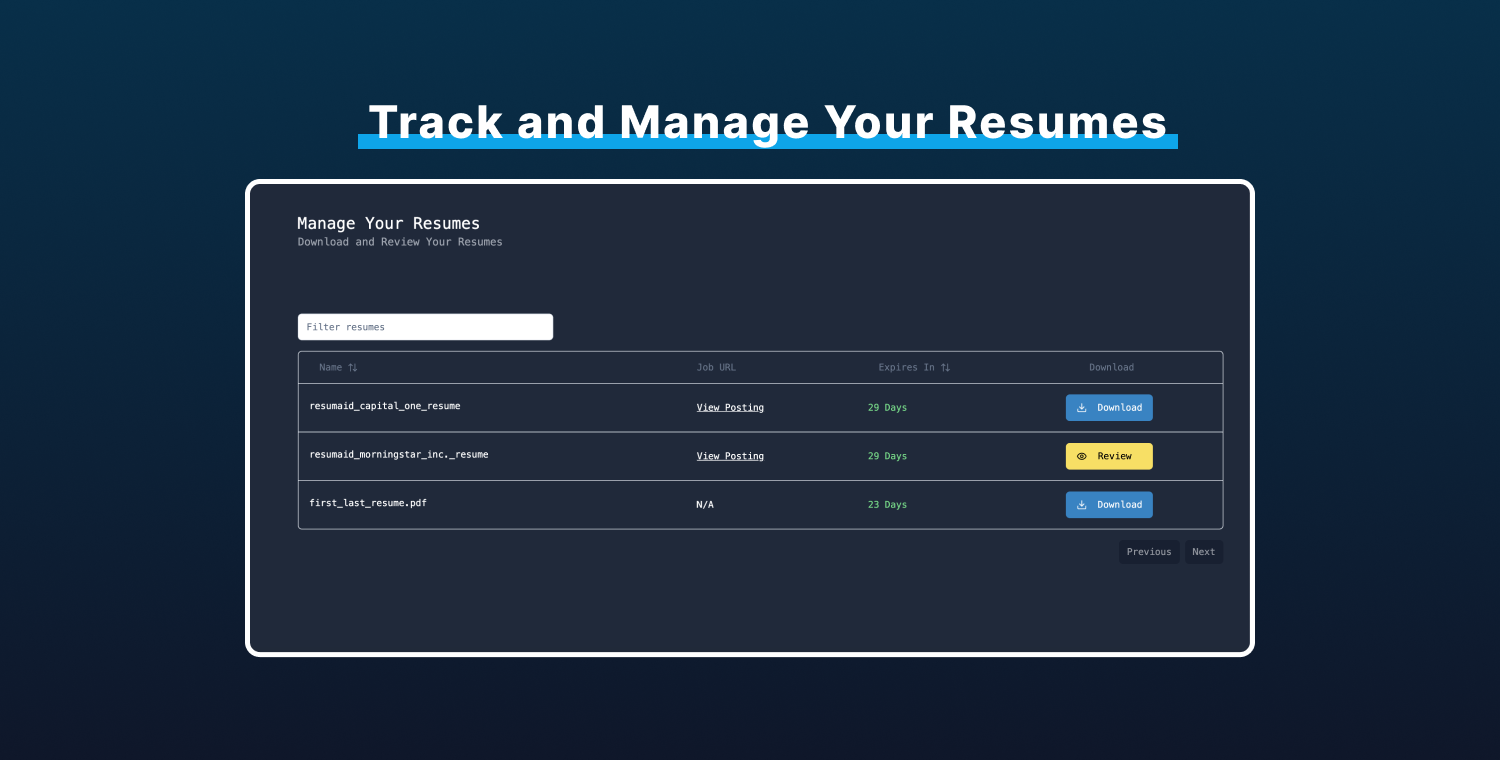Sort table by Name column arrows
1500x760 pixels.
click(x=352, y=368)
